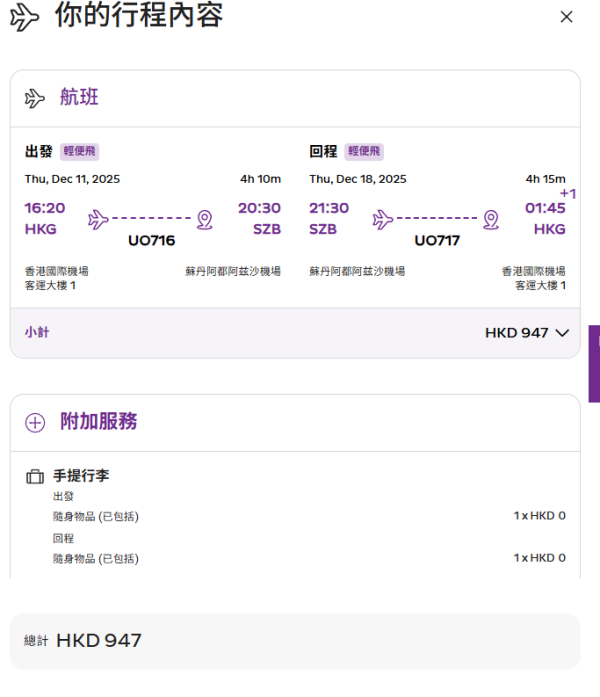The width and height of the screenshot is (600, 697).
Task: Open the purple side tab on right edge
Action: click(594, 364)
